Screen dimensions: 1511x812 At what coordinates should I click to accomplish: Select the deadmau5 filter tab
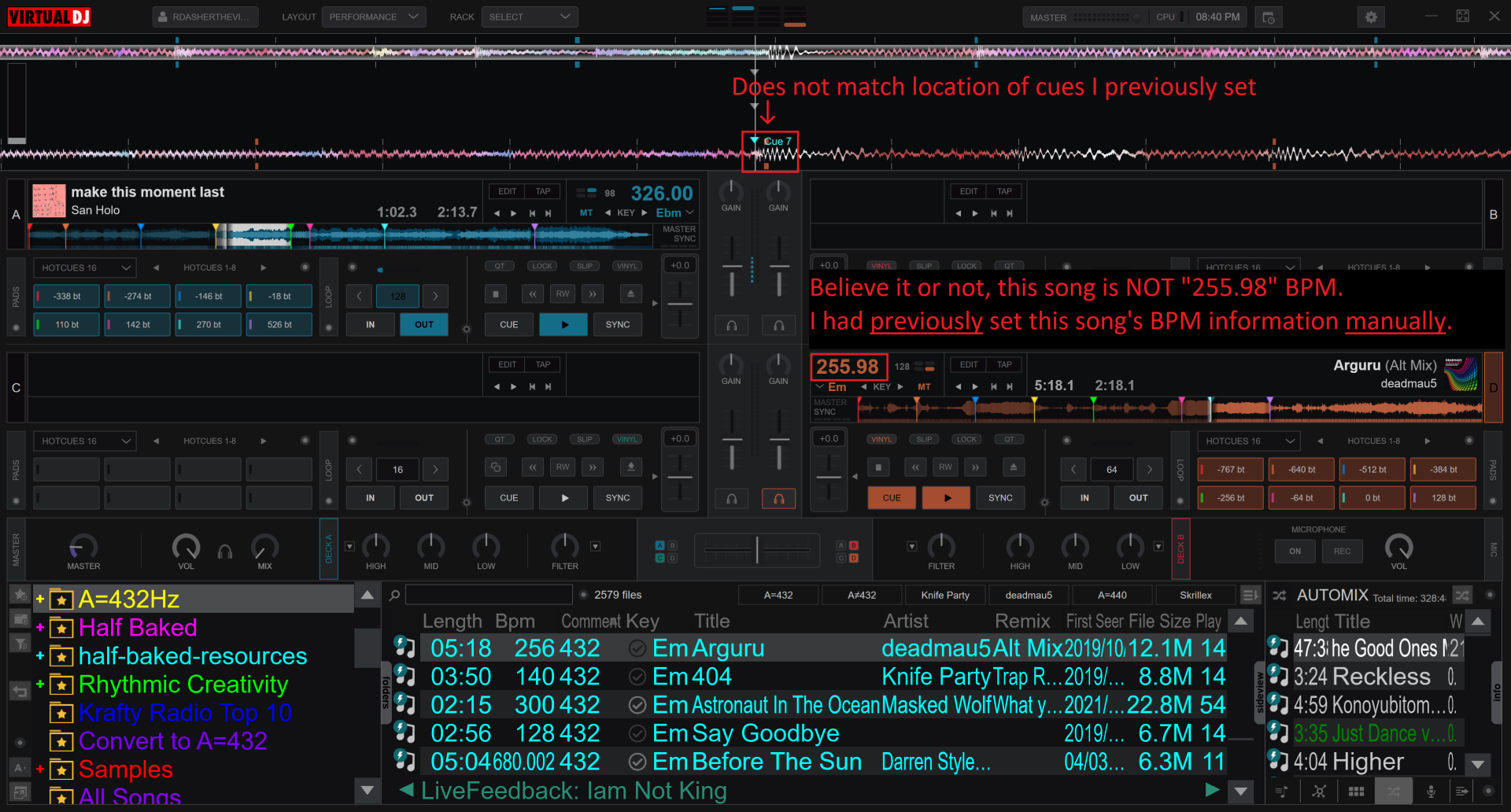pyautogui.click(x=1029, y=596)
